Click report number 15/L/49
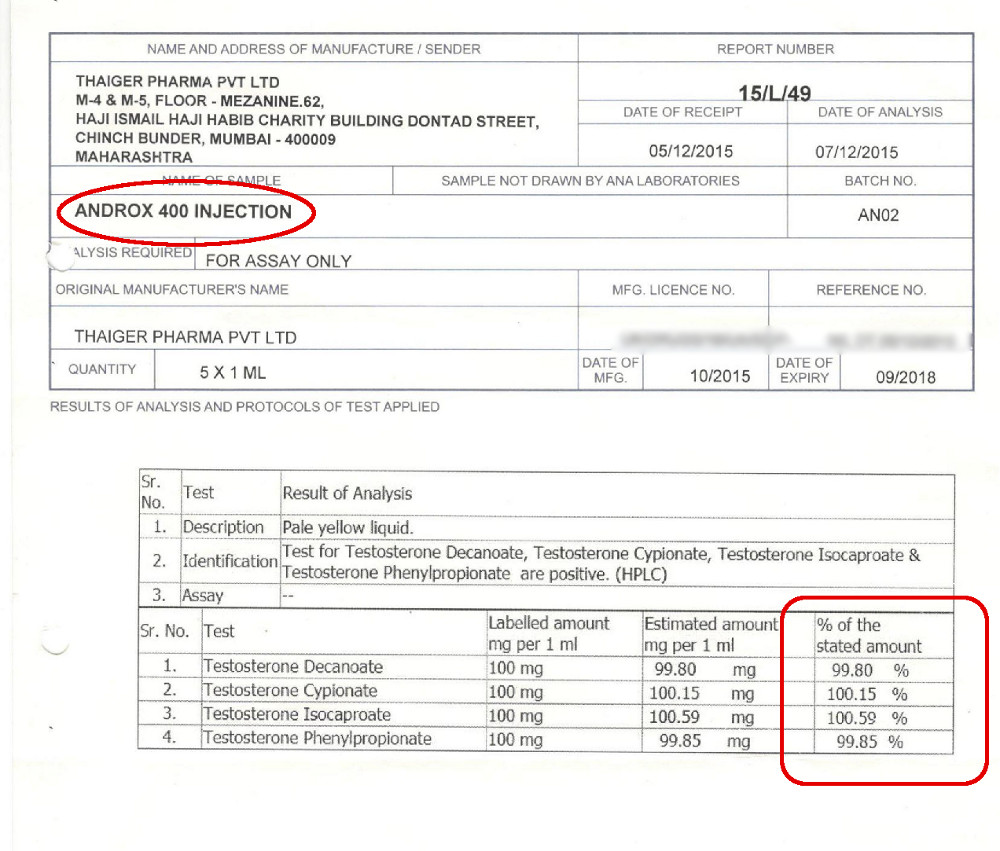This screenshot has height=851, width=1000. [774, 93]
